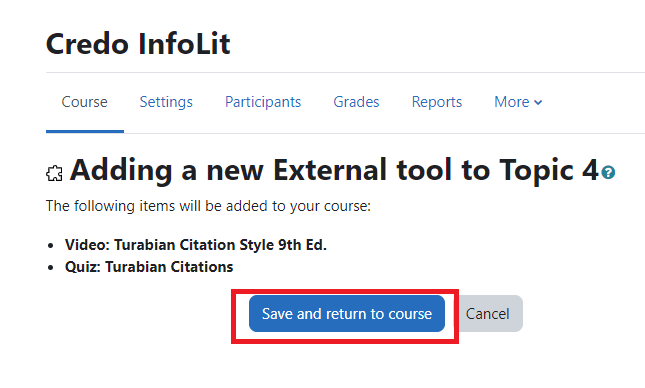Viewport: 645px width, 388px height.
Task: Select the Adding a new External tool heading
Action: point(334,170)
